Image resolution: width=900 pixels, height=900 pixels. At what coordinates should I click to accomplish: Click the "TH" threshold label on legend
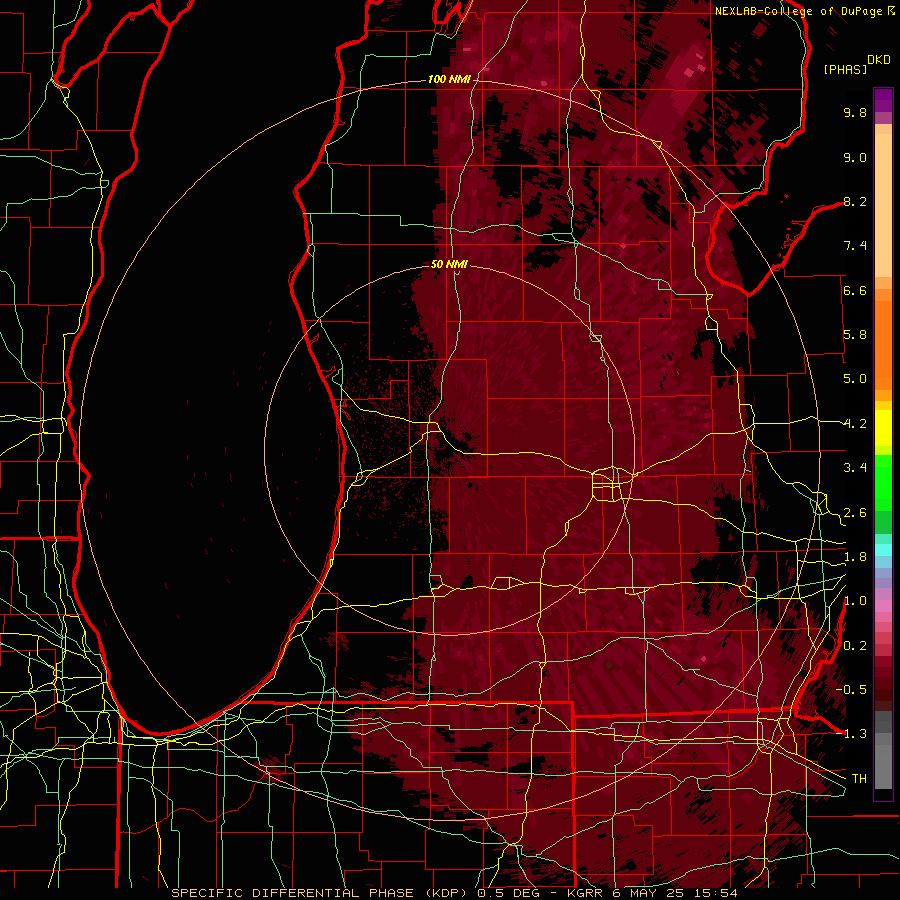click(859, 779)
